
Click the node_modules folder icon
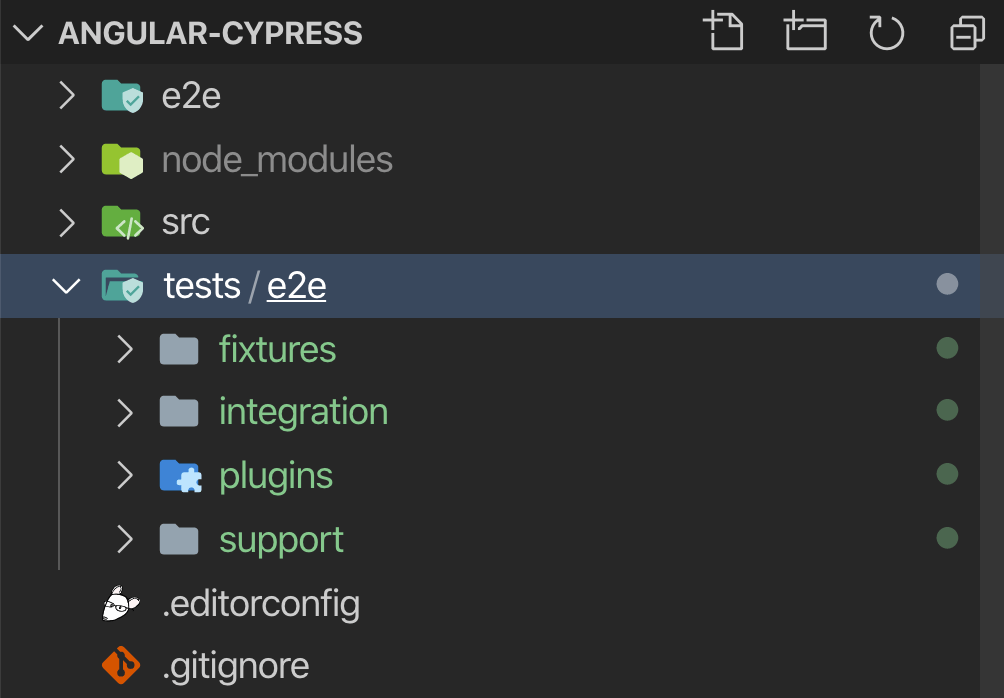pyautogui.click(x=122, y=160)
